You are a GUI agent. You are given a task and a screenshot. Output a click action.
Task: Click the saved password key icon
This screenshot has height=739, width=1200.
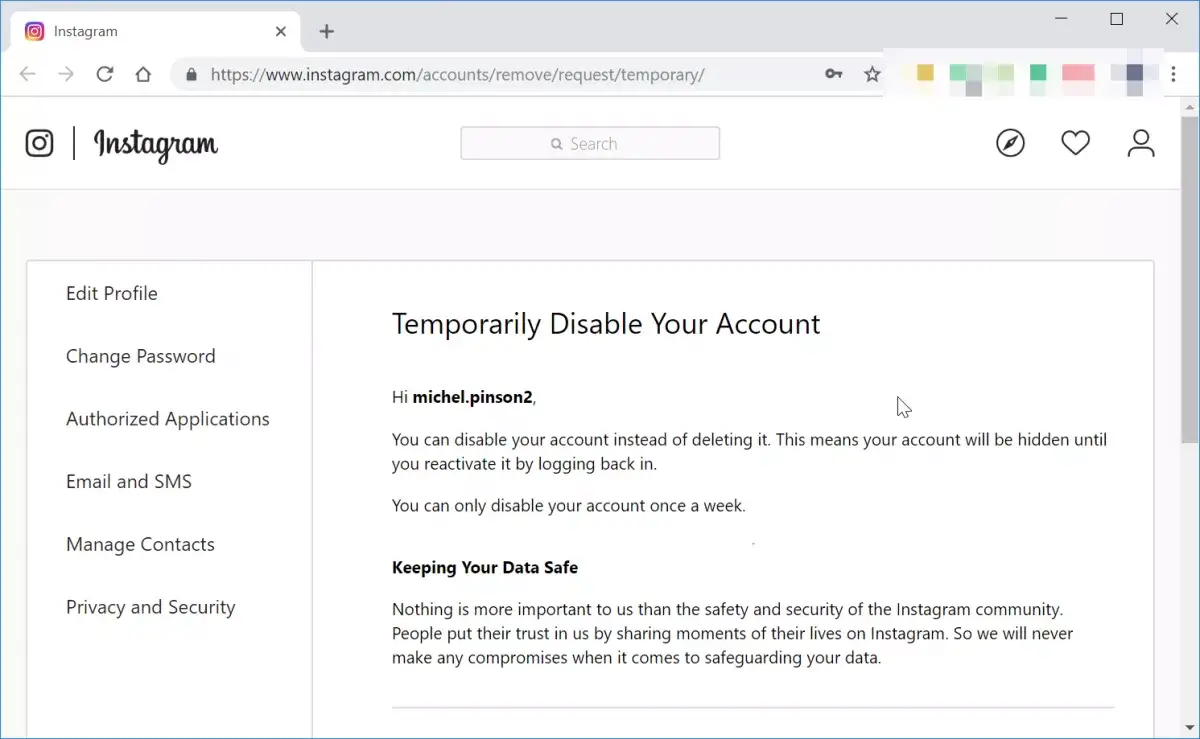[833, 74]
